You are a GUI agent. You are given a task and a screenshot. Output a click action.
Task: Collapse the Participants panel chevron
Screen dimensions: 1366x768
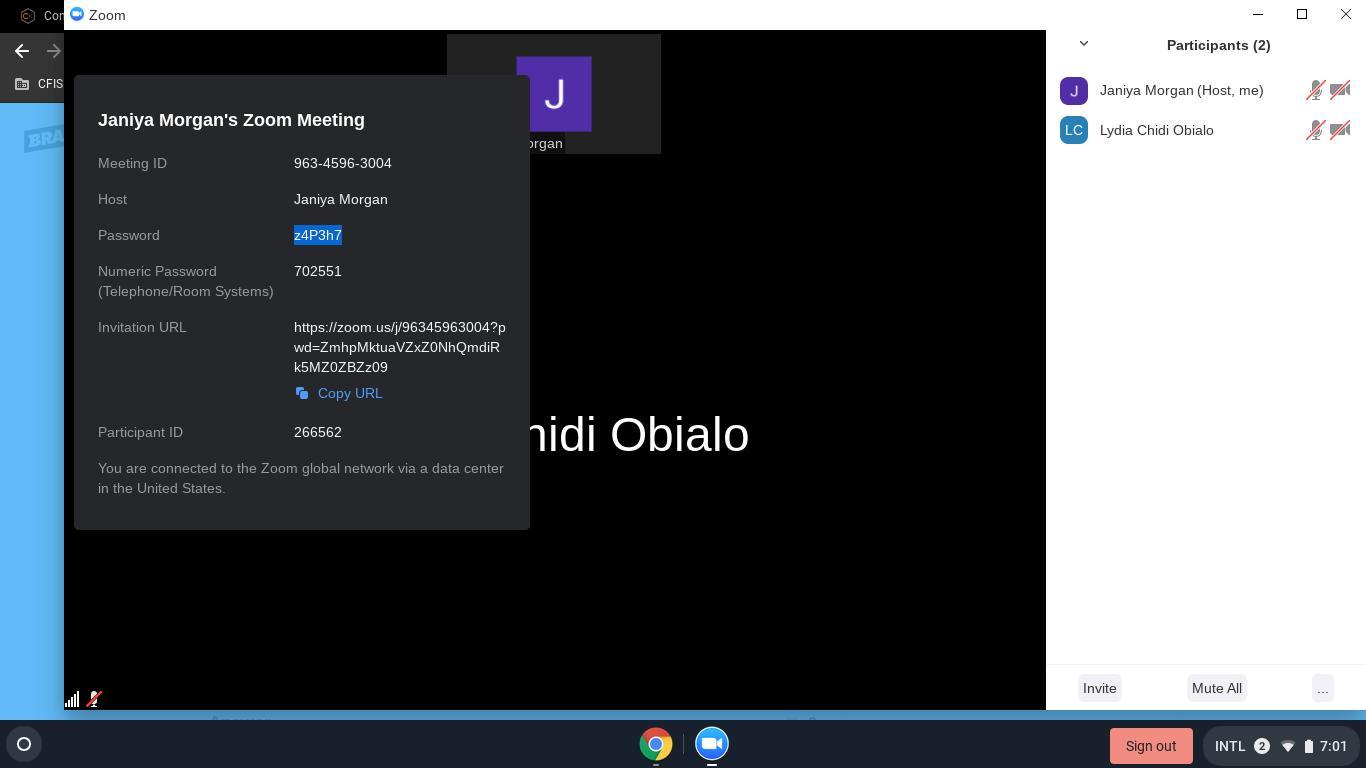(x=1083, y=44)
